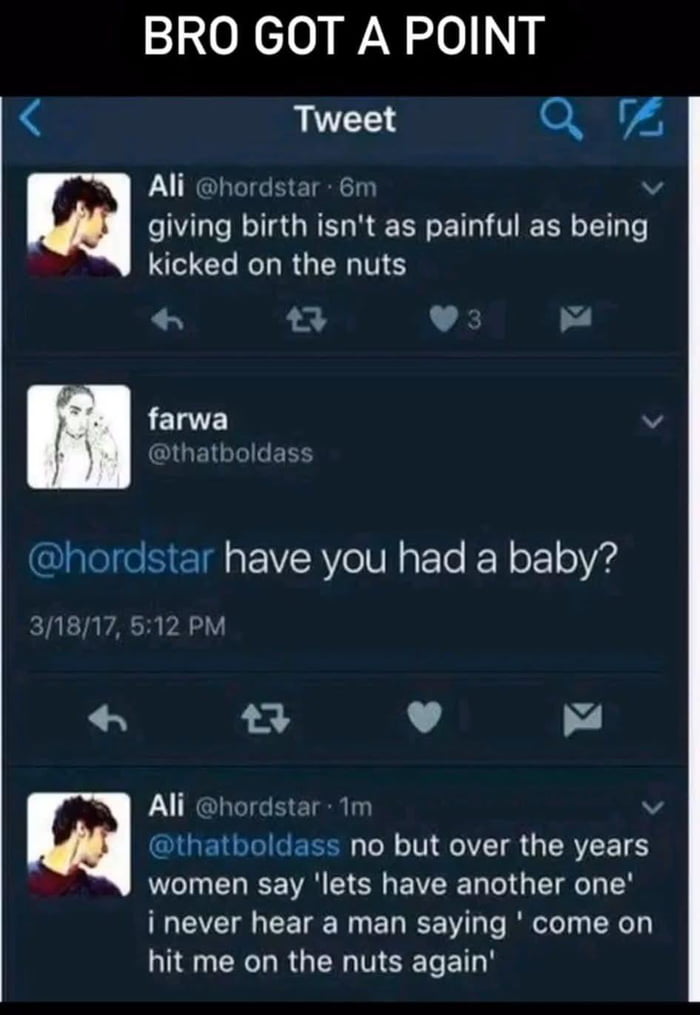The height and width of the screenshot is (1015, 700).
Task: Open the @thatboldass mention in Ali's reply
Action: pos(244,847)
